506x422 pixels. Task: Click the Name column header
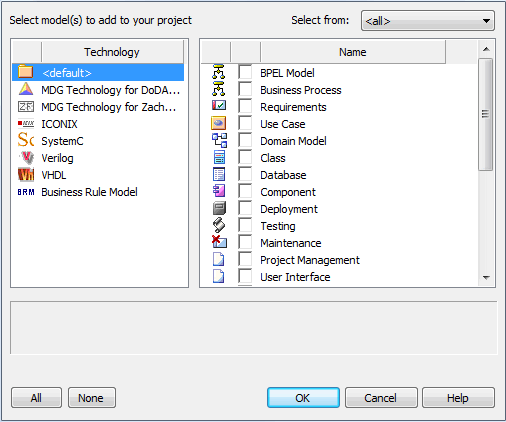click(353, 52)
